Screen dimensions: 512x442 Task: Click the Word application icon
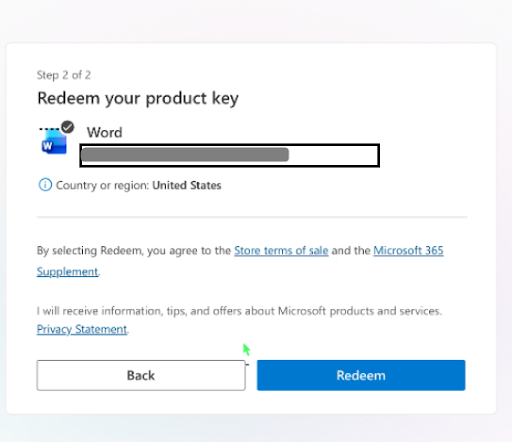(54, 142)
